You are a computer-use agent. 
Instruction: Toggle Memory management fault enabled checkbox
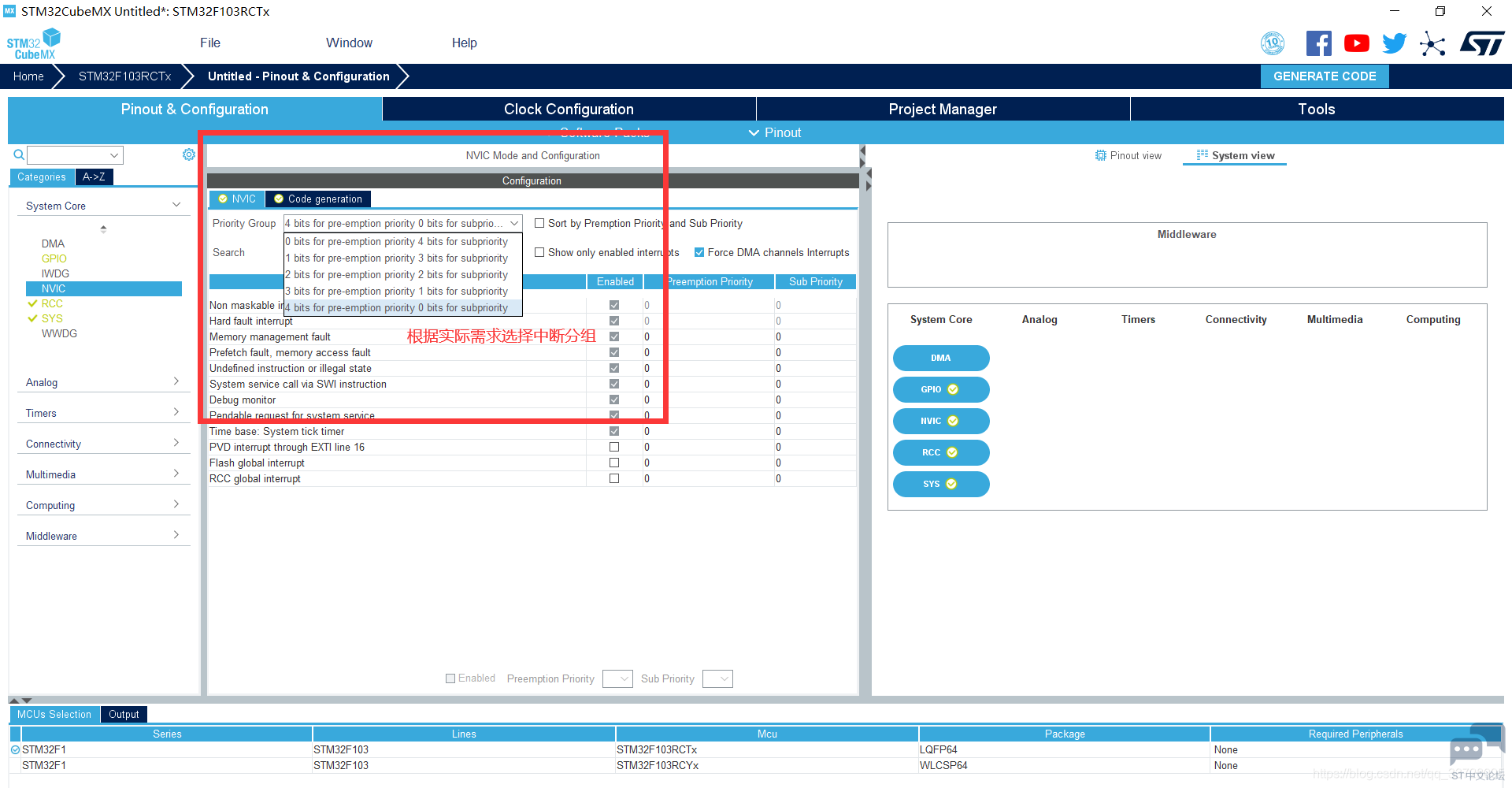pos(614,336)
